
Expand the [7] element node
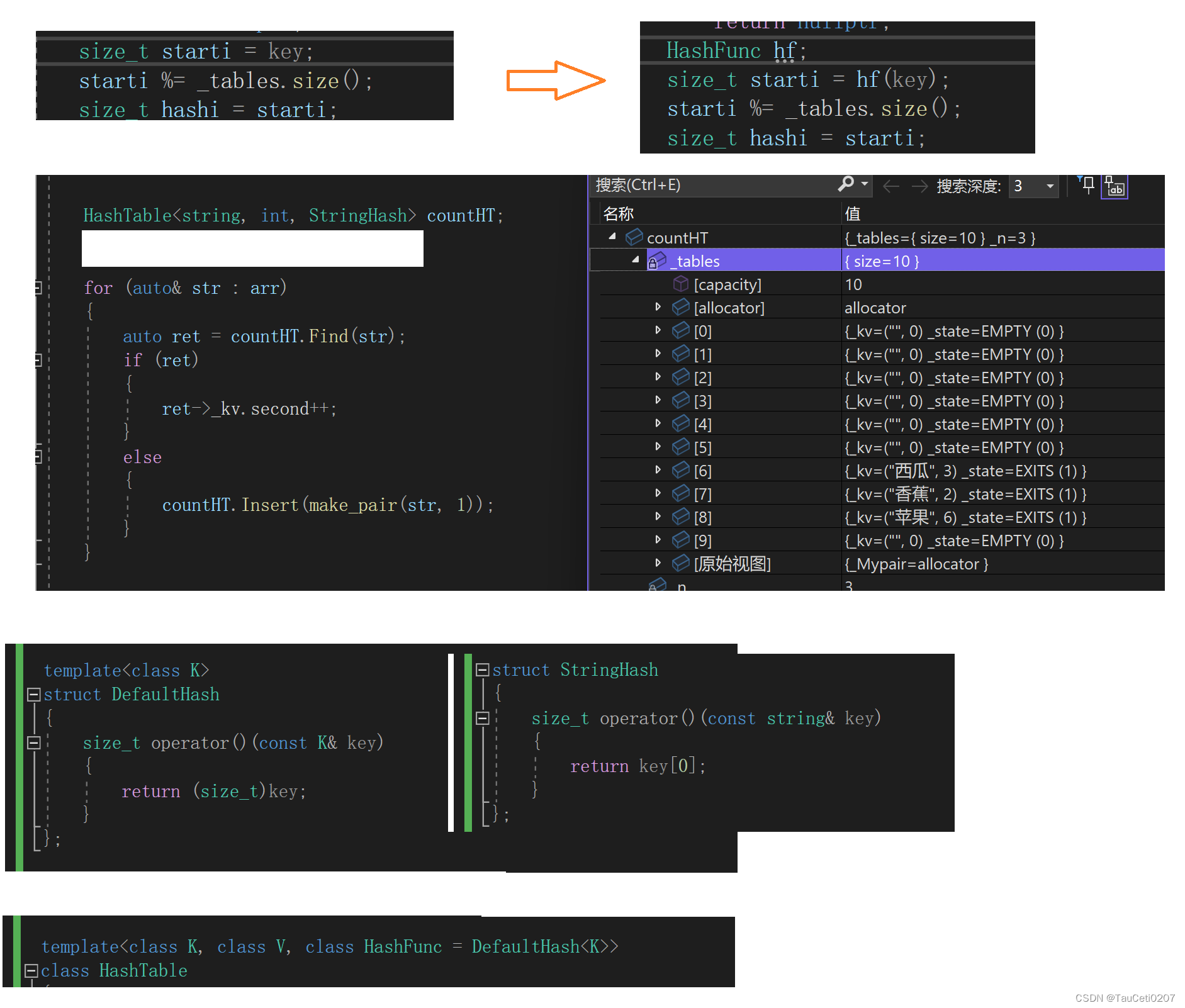658,493
